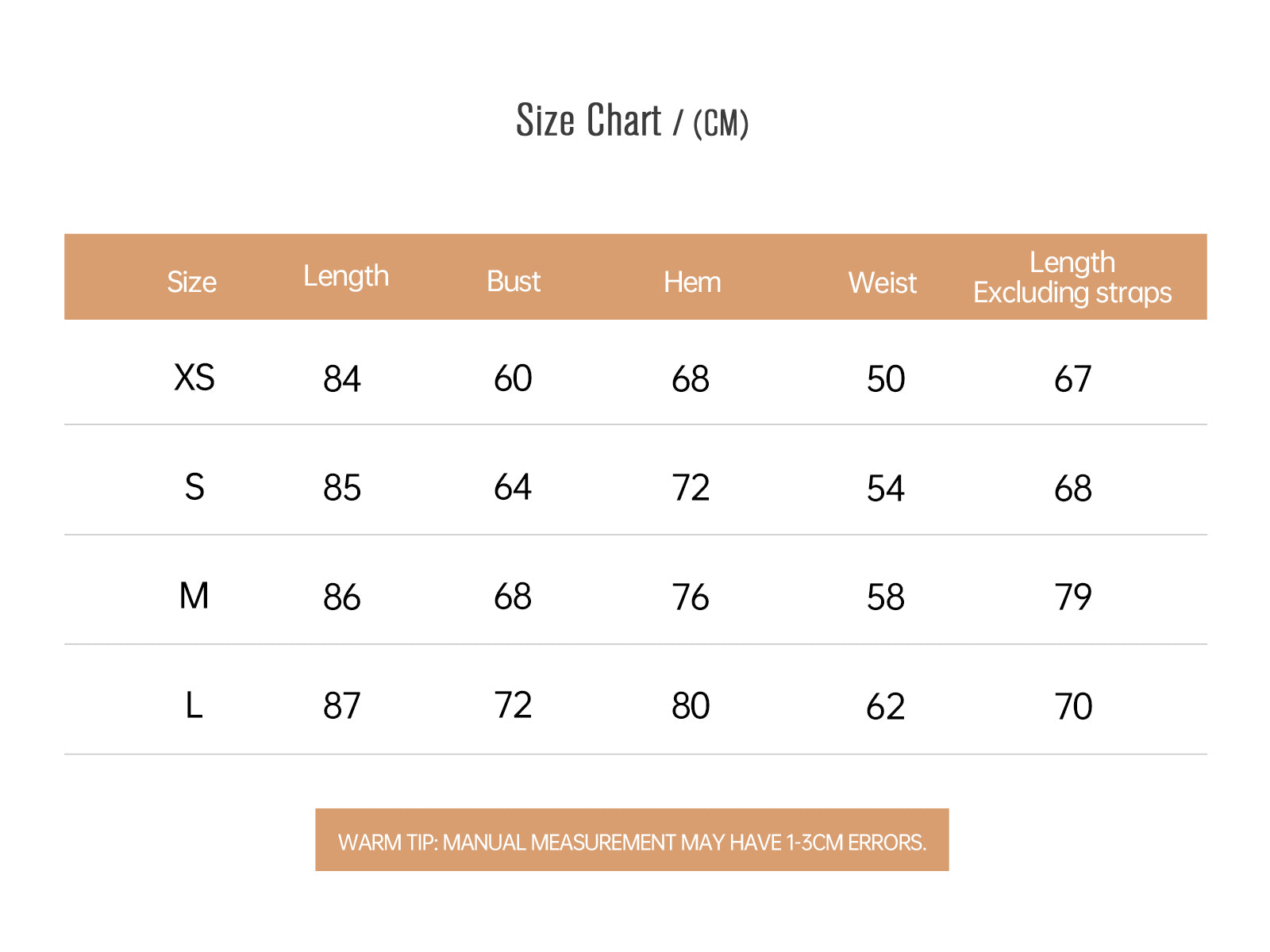Select the L hem value 80
The image size is (1270, 952).
coord(691,706)
